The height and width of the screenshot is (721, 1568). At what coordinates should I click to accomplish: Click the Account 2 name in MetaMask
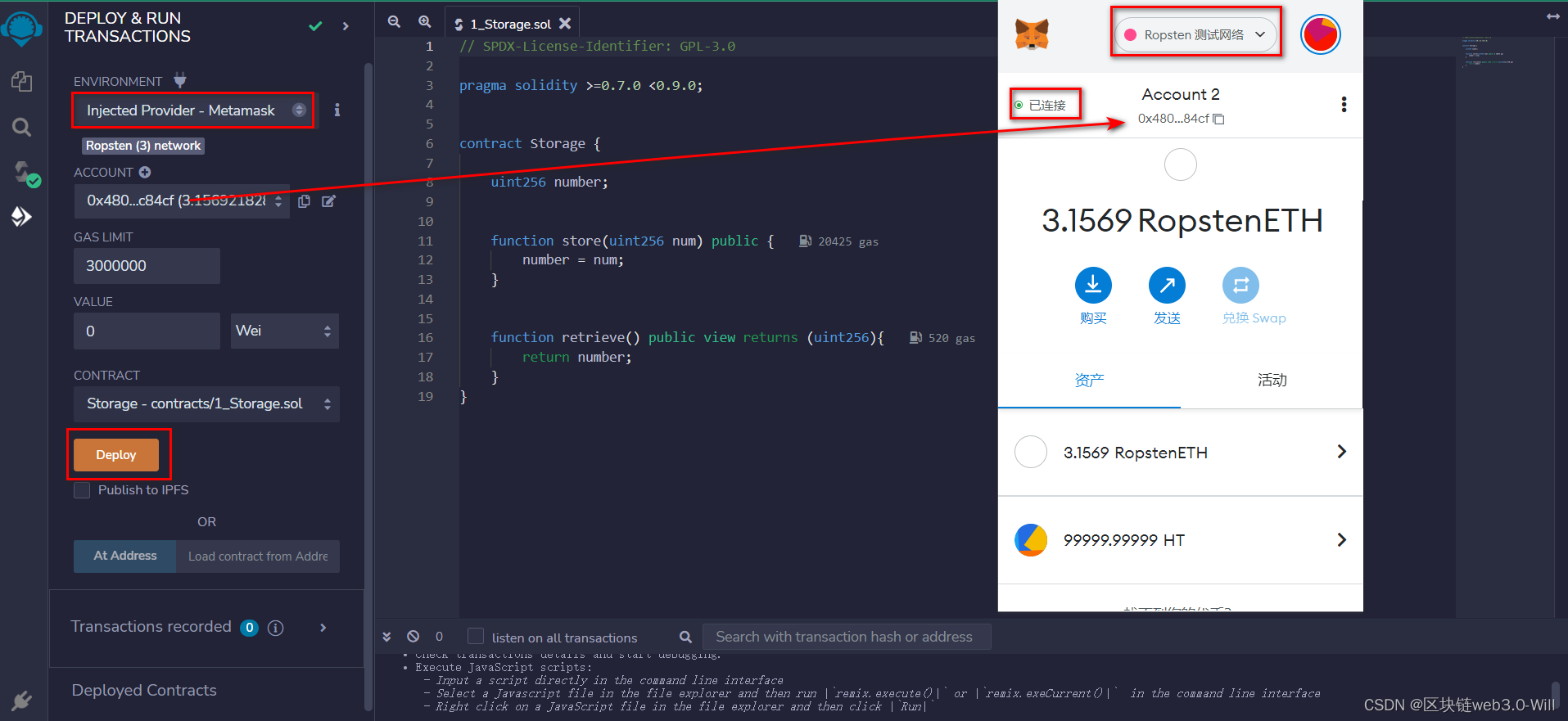pos(1181,94)
